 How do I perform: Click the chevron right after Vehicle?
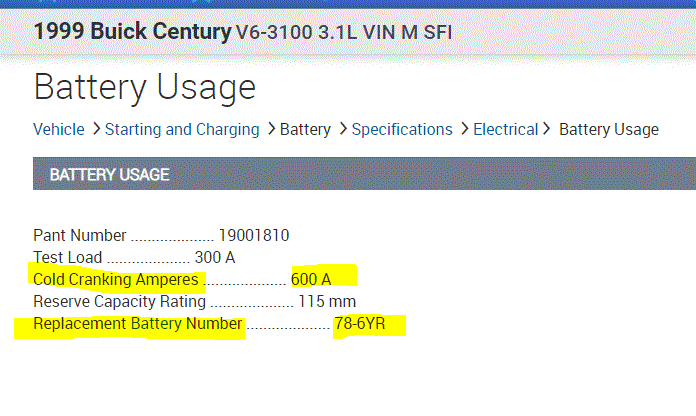[x=95, y=129]
